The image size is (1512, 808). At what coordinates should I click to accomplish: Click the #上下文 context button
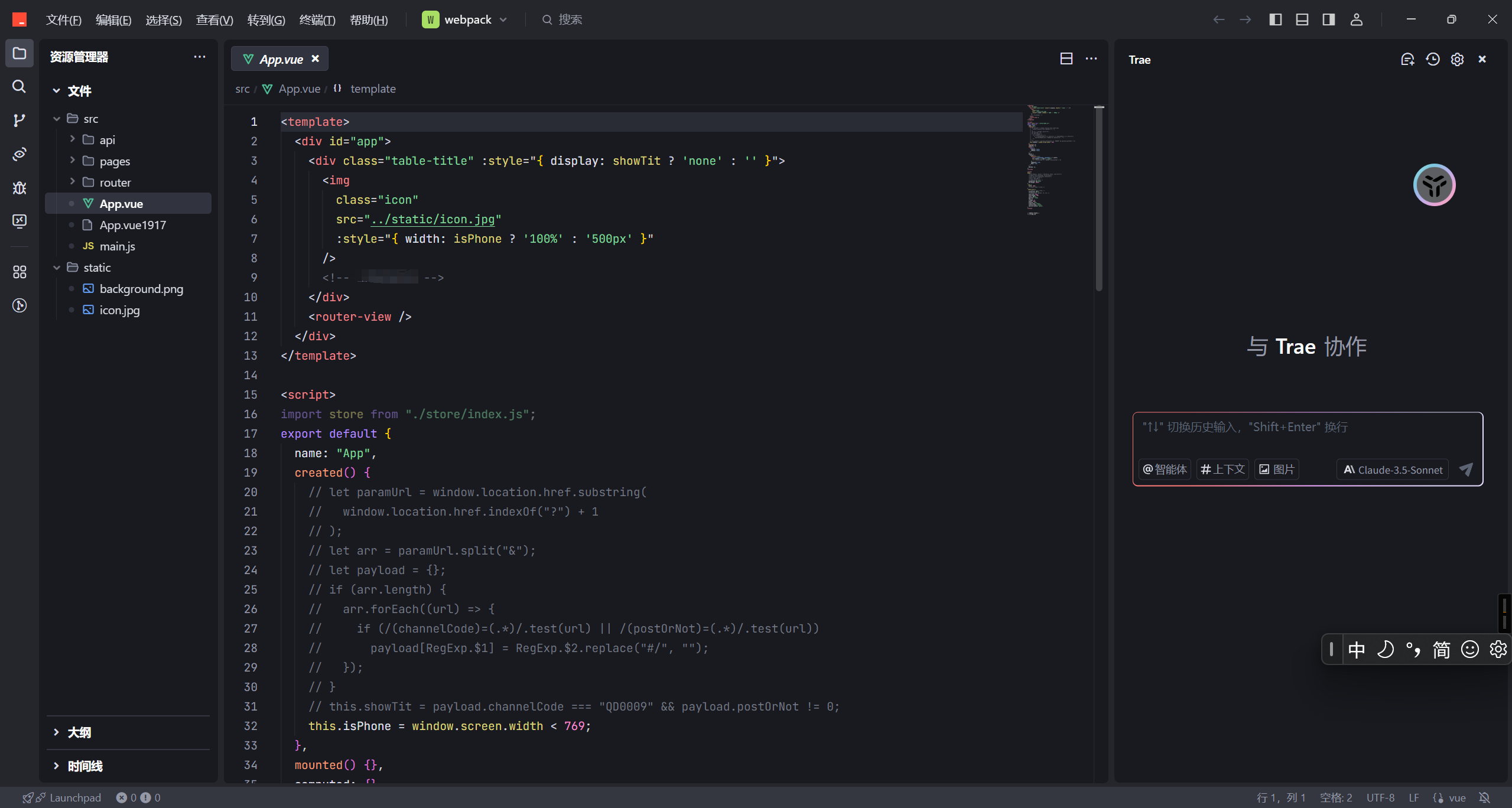click(1222, 470)
